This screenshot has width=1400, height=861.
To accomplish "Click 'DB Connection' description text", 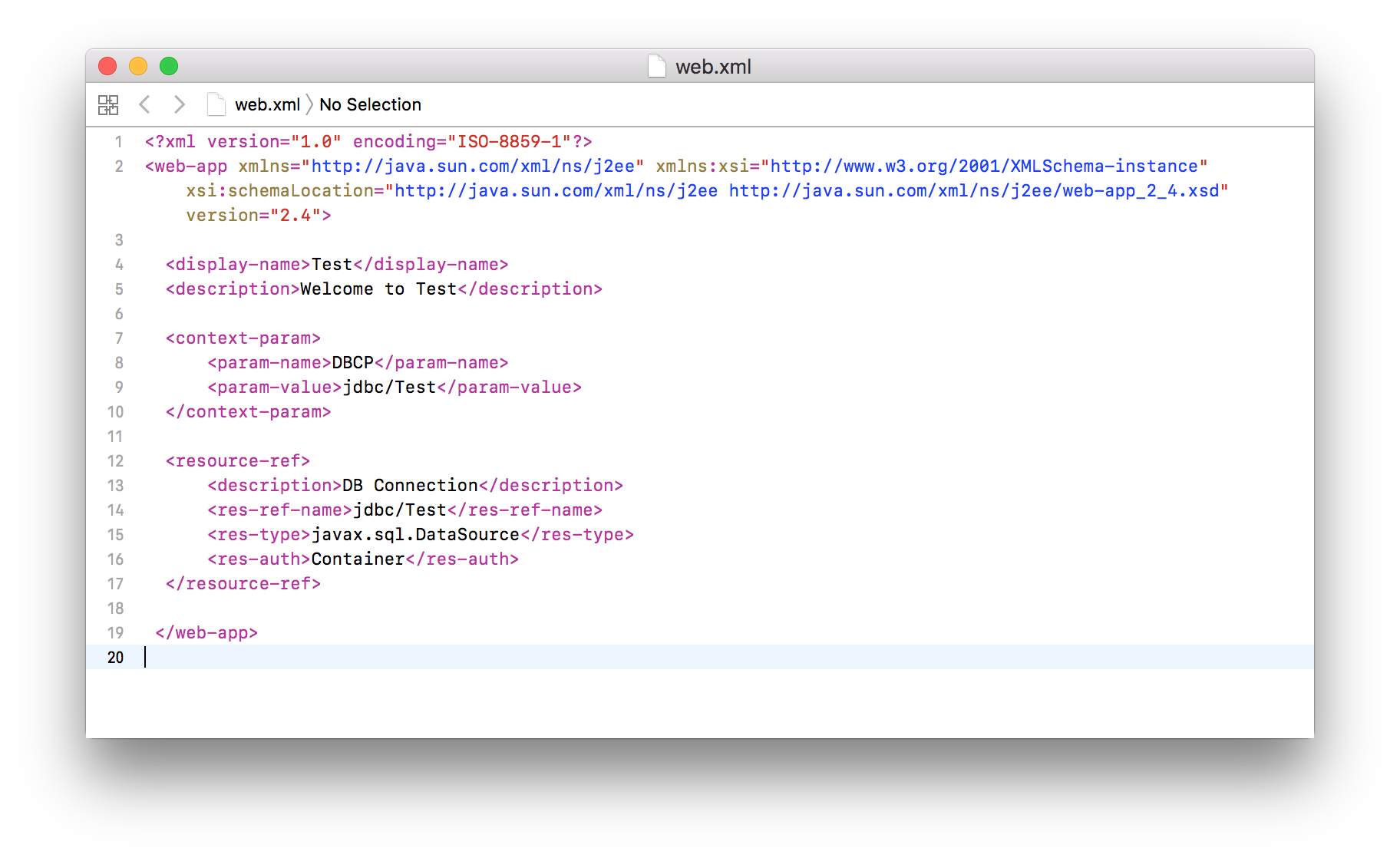I will [410, 486].
